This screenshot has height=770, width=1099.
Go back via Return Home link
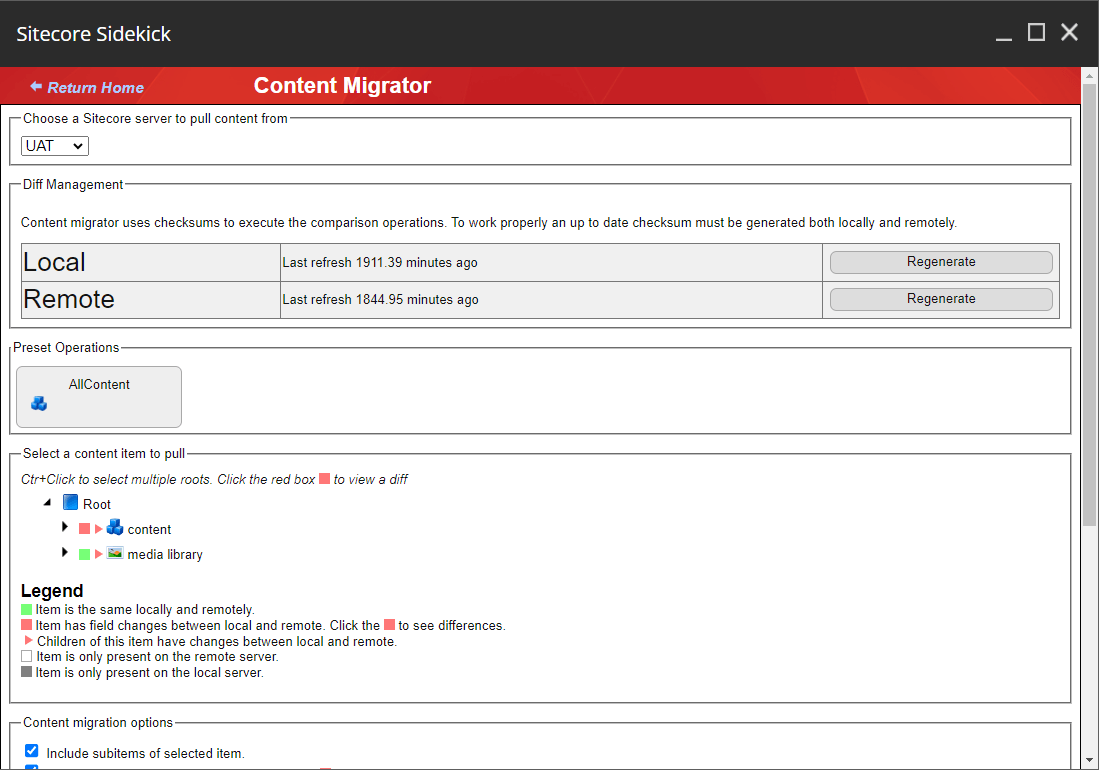pos(87,88)
